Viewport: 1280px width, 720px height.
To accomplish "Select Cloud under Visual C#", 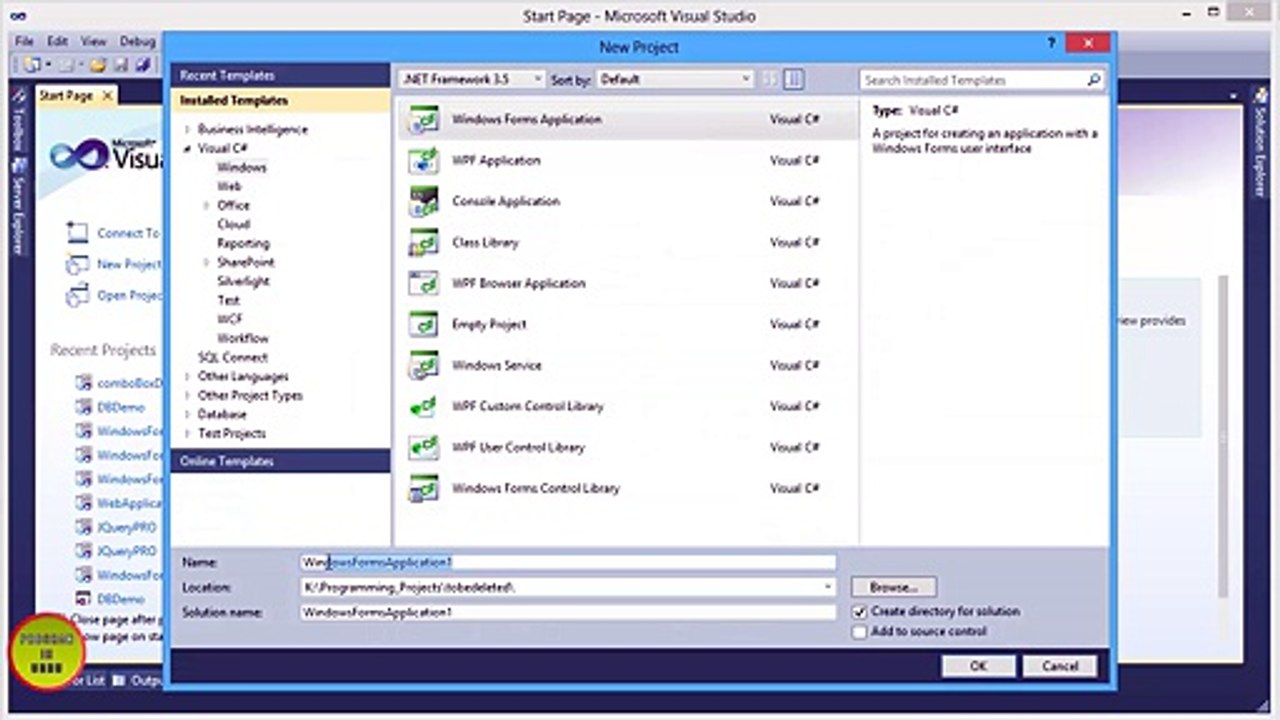I will [234, 224].
